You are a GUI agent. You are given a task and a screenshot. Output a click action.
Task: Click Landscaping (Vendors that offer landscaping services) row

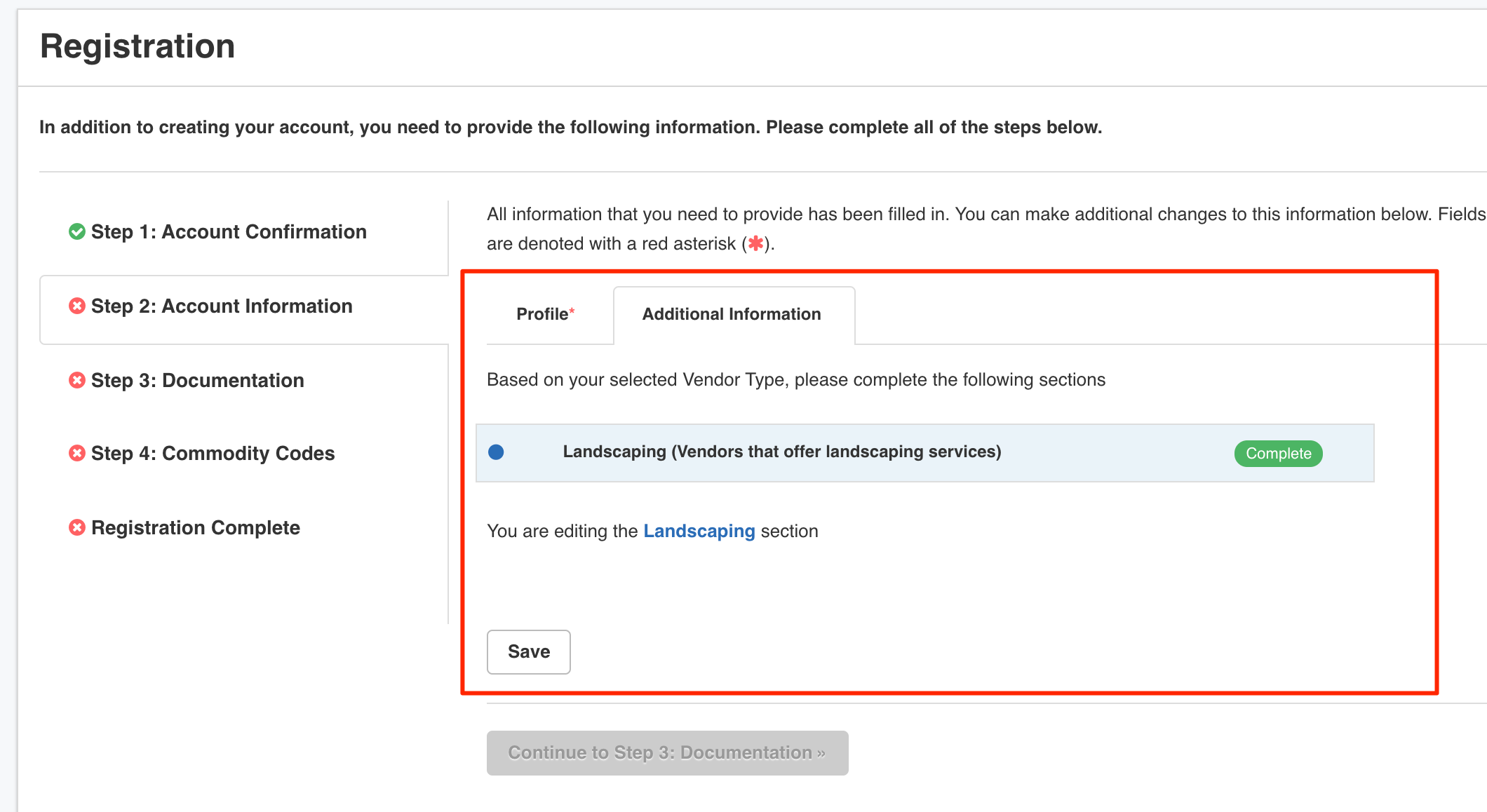coord(924,452)
